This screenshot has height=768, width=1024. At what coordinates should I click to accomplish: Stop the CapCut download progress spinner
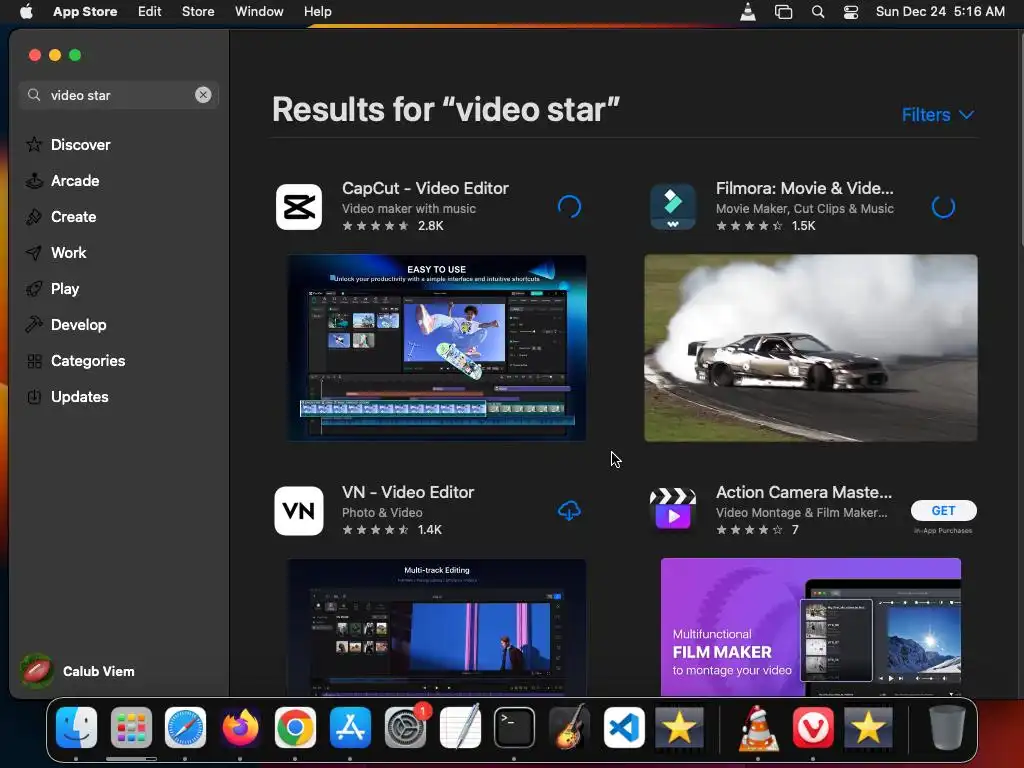[569, 207]
